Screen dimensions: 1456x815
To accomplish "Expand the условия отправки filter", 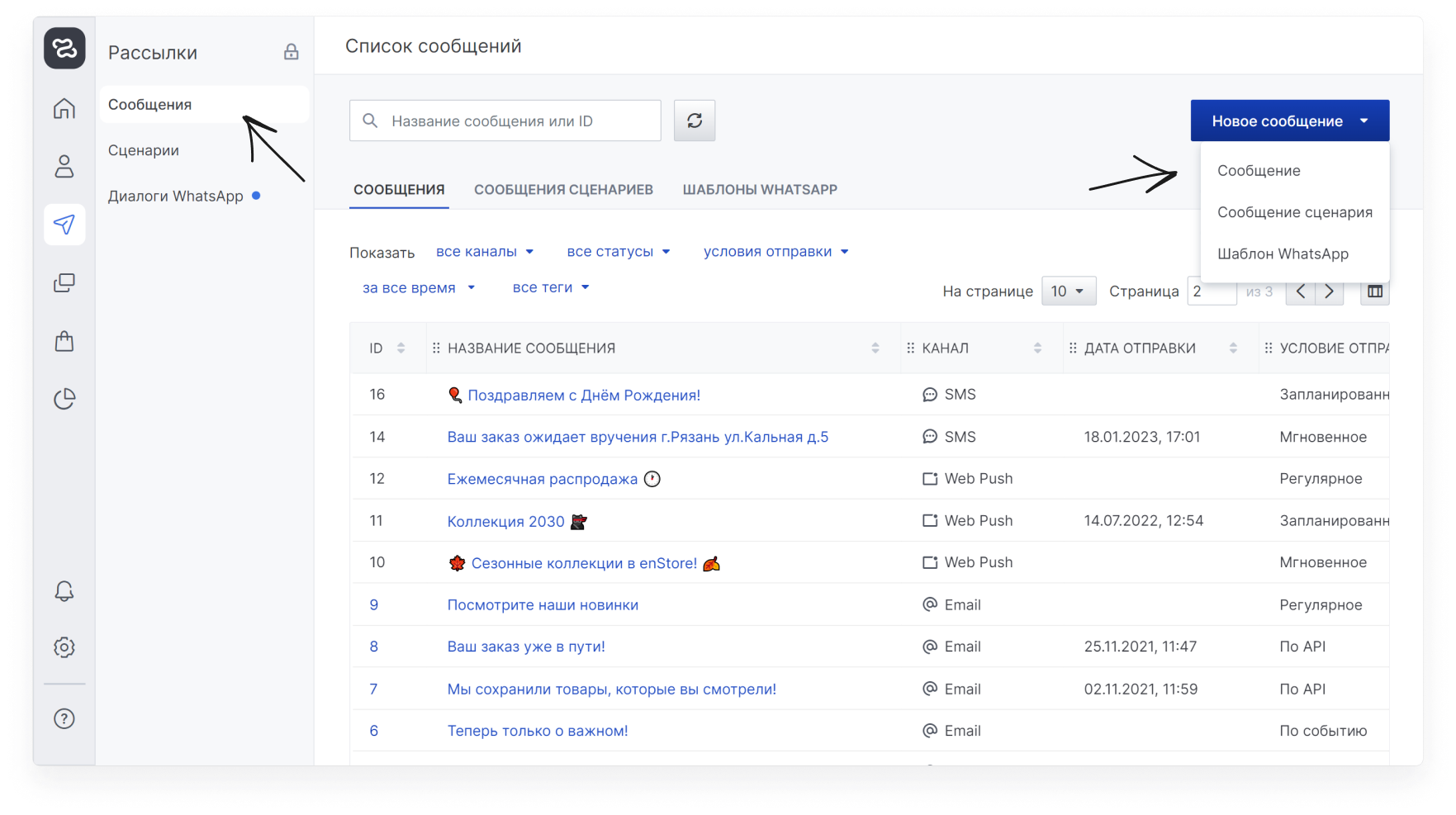I will [776, 252].
